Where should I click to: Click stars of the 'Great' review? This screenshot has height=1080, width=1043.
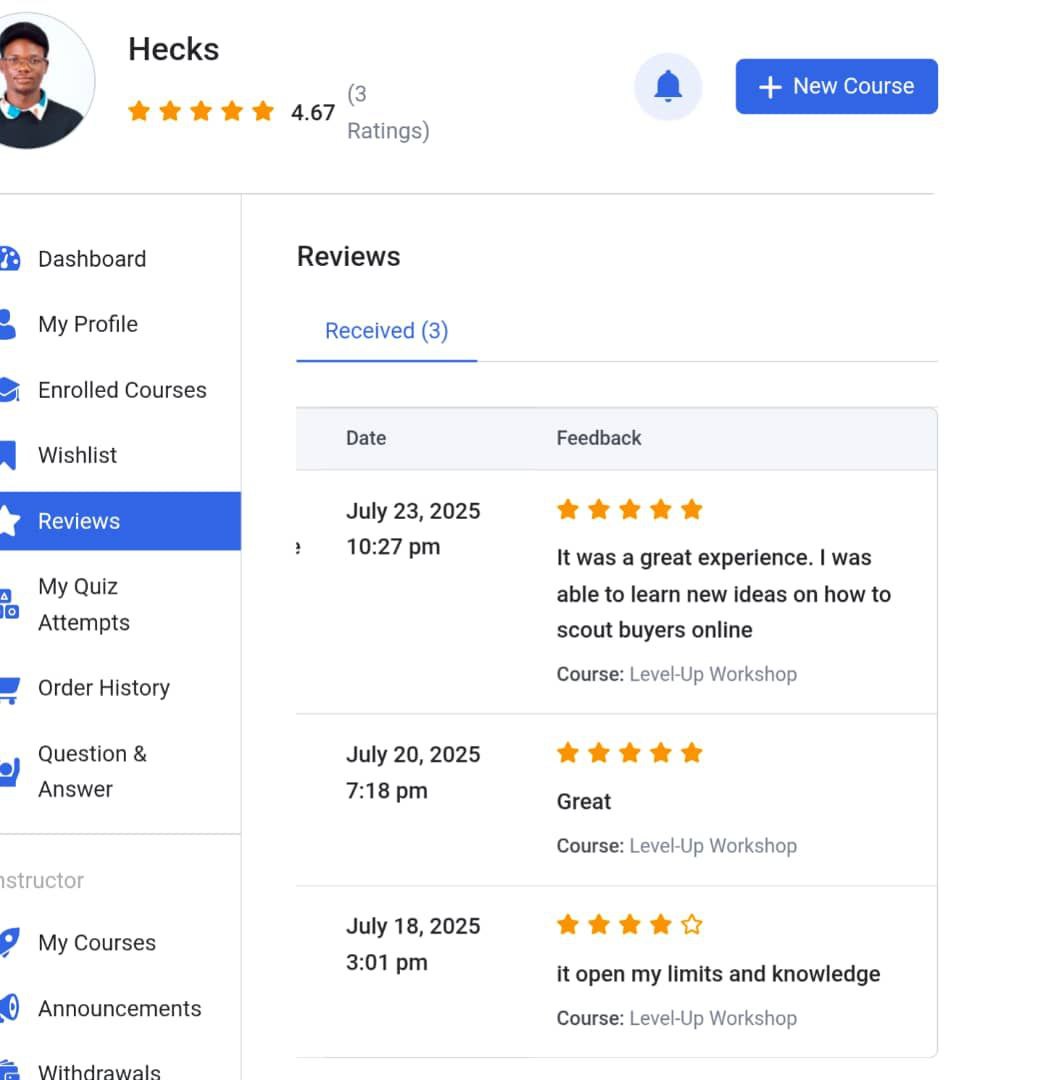630,753
